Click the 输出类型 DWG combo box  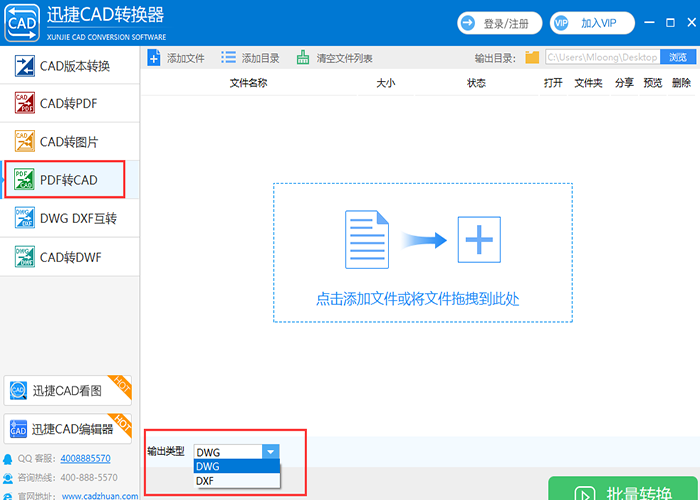[x=237, y=452]
